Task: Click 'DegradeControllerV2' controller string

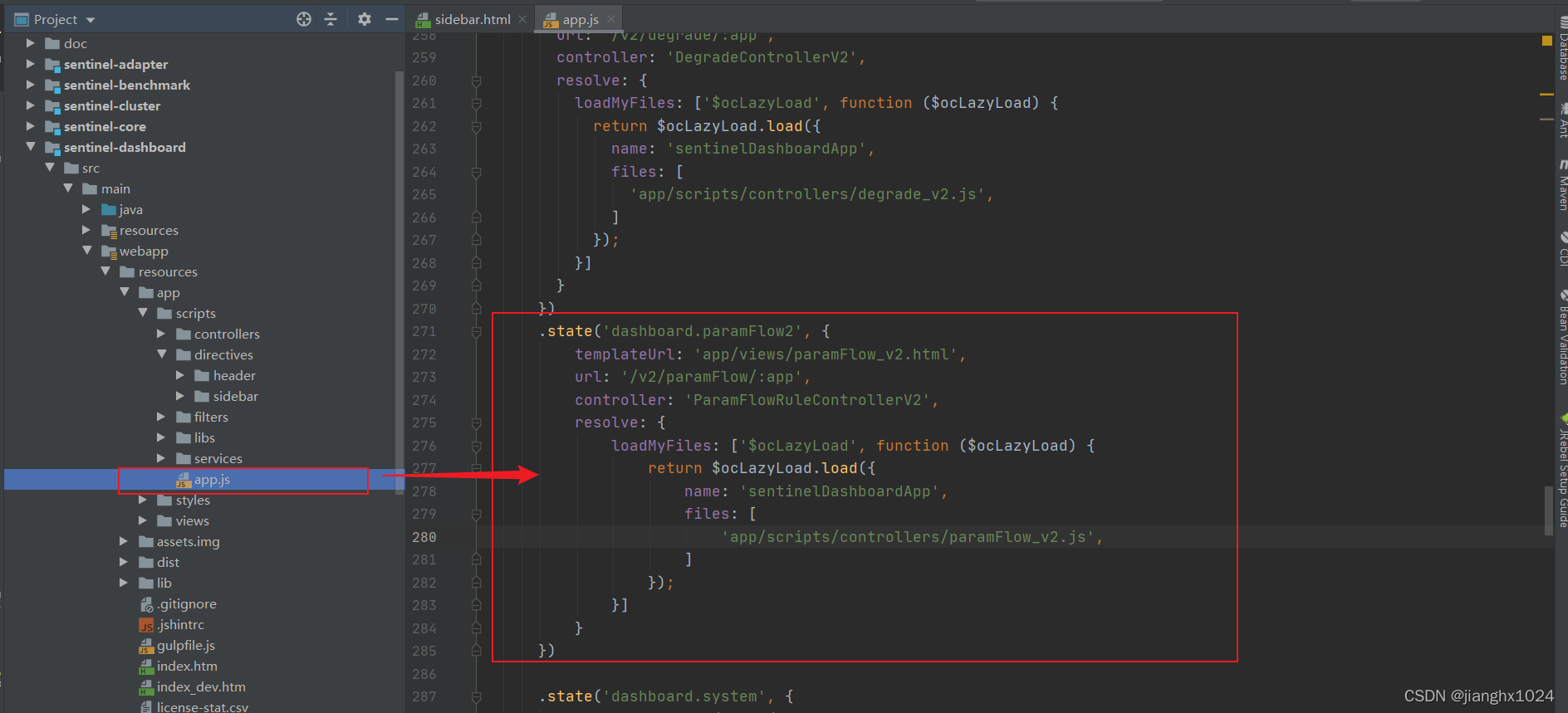Action: 762,57
